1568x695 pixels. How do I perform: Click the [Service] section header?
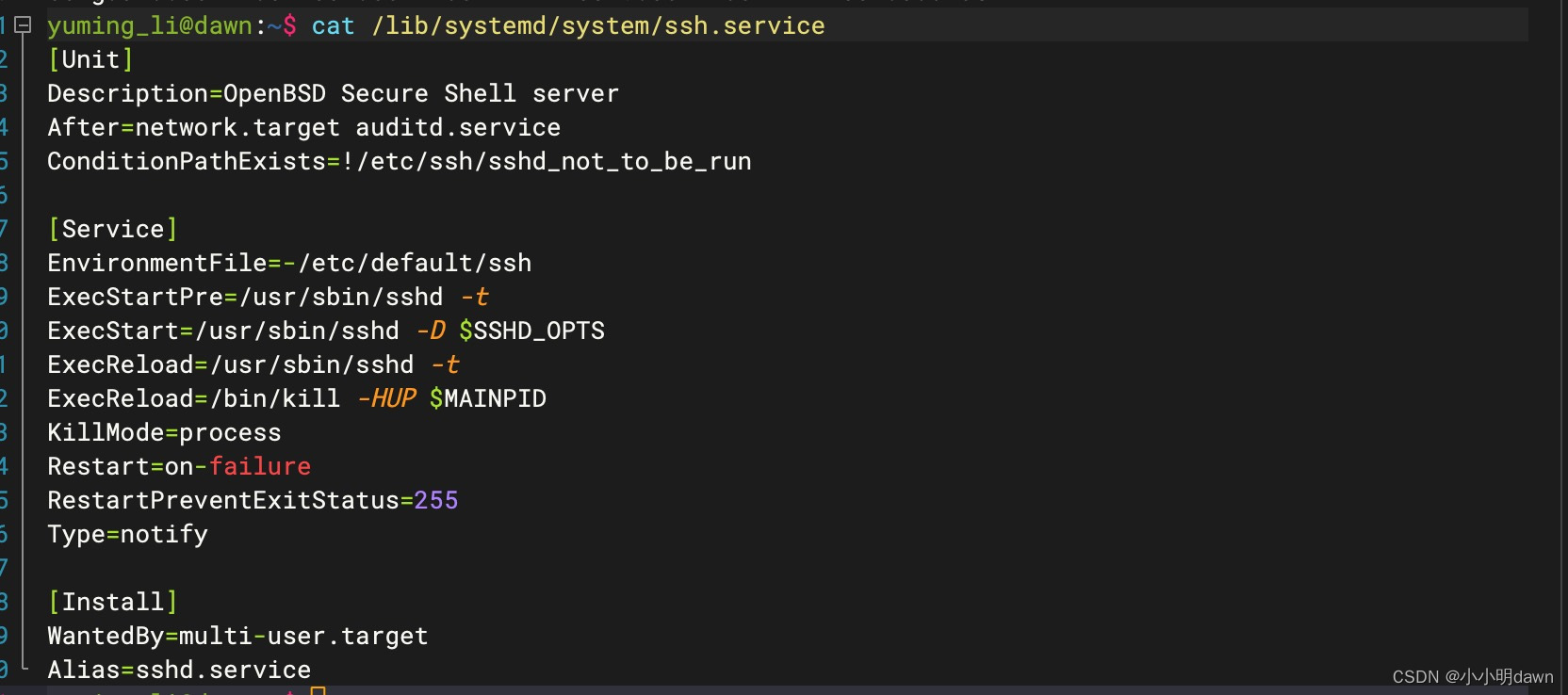coord(112,229)
